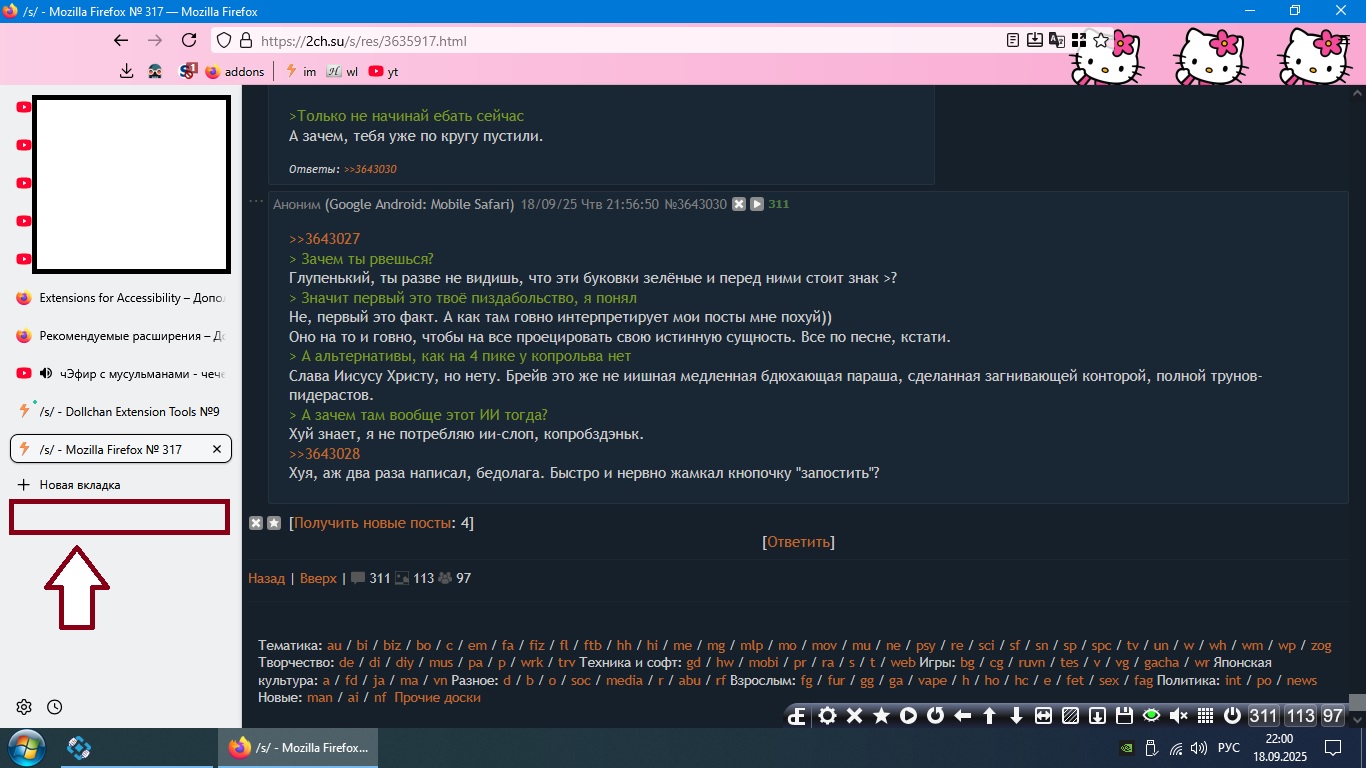
Task: Click the up arrow navigation icon in the bottom toolbar
Action: click(991, 716)
